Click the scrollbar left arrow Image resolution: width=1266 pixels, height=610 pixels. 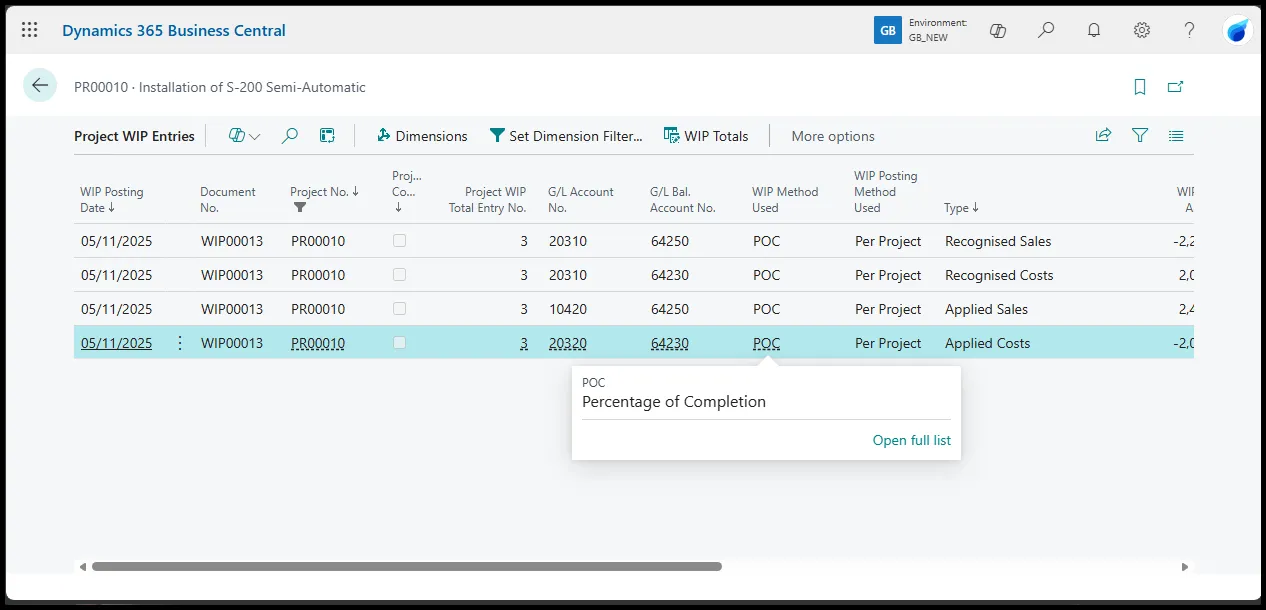(83, 566)
